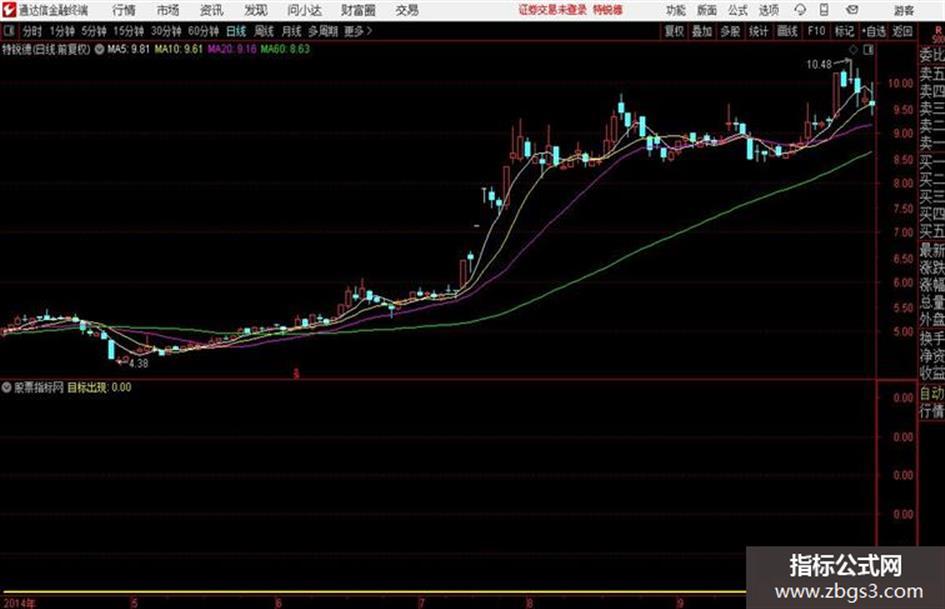This screenshot has height=609, width=945.
Task: Expand the indicator dropdown next to 特锐德 title
Action: tap(99, 49)
